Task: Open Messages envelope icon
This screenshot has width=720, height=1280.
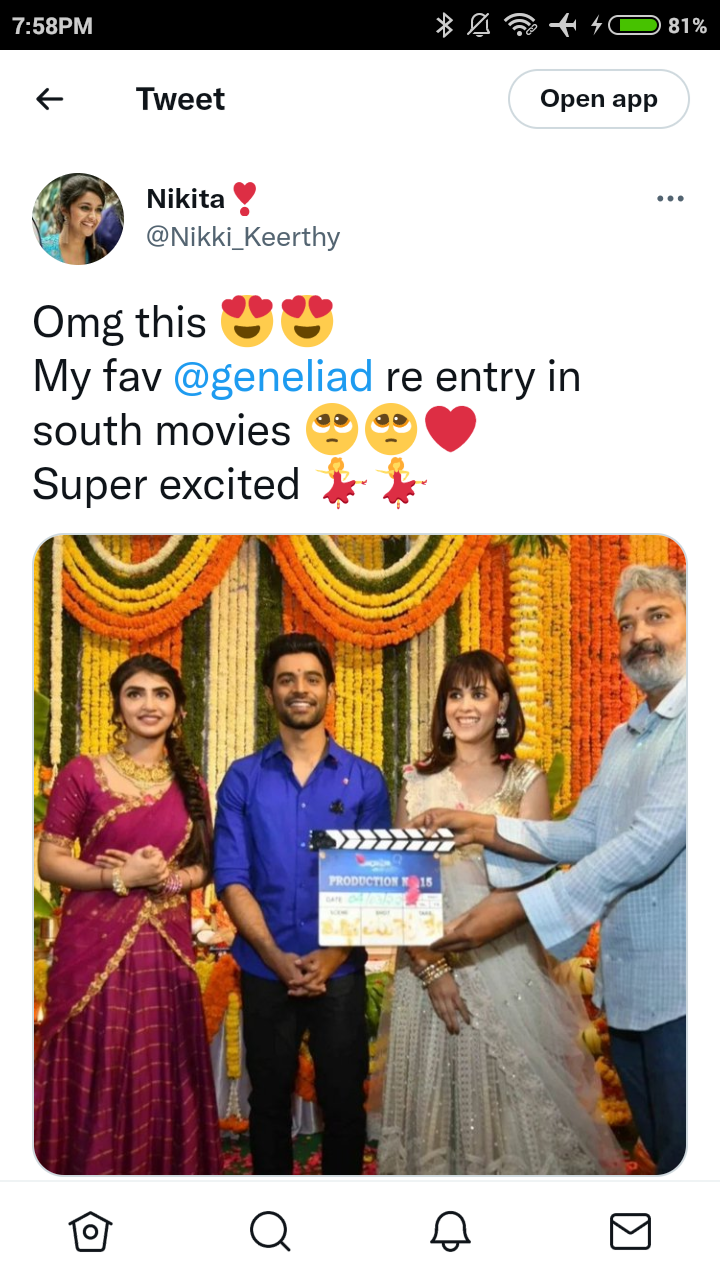Action: point(630,1231)
